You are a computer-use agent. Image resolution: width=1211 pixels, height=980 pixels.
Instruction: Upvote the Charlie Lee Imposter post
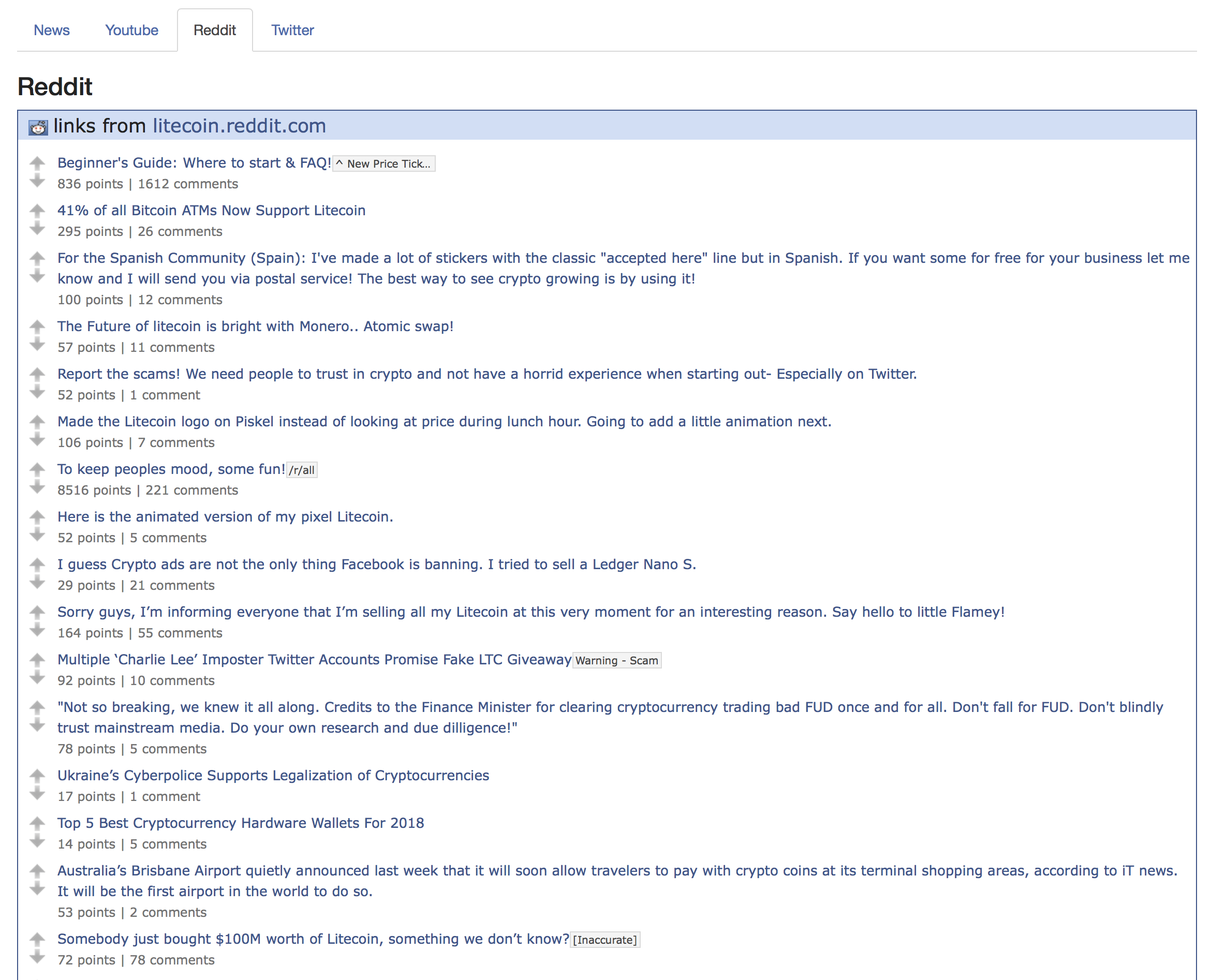[37, 659]
